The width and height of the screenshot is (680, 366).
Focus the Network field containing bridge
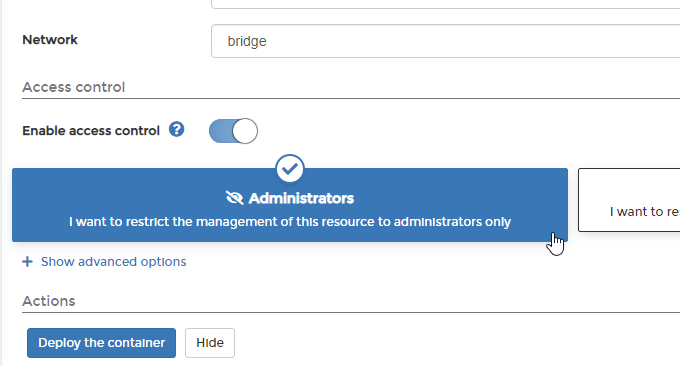click(x=445, y=41)
